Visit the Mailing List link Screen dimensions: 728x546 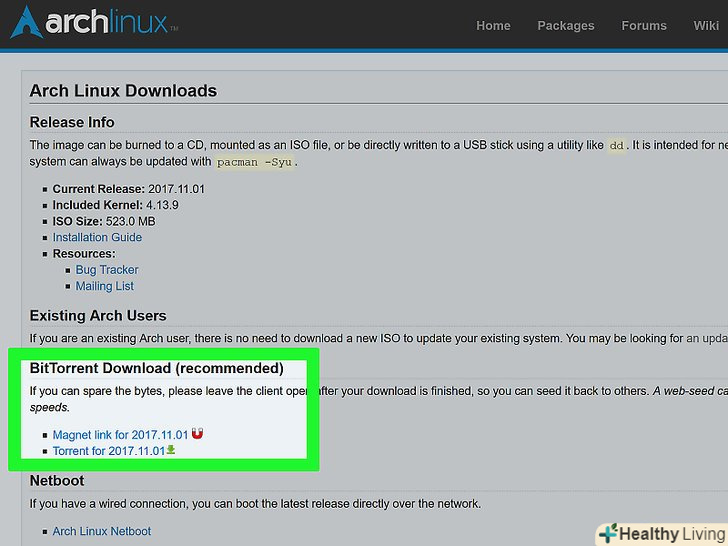point(104,286)
